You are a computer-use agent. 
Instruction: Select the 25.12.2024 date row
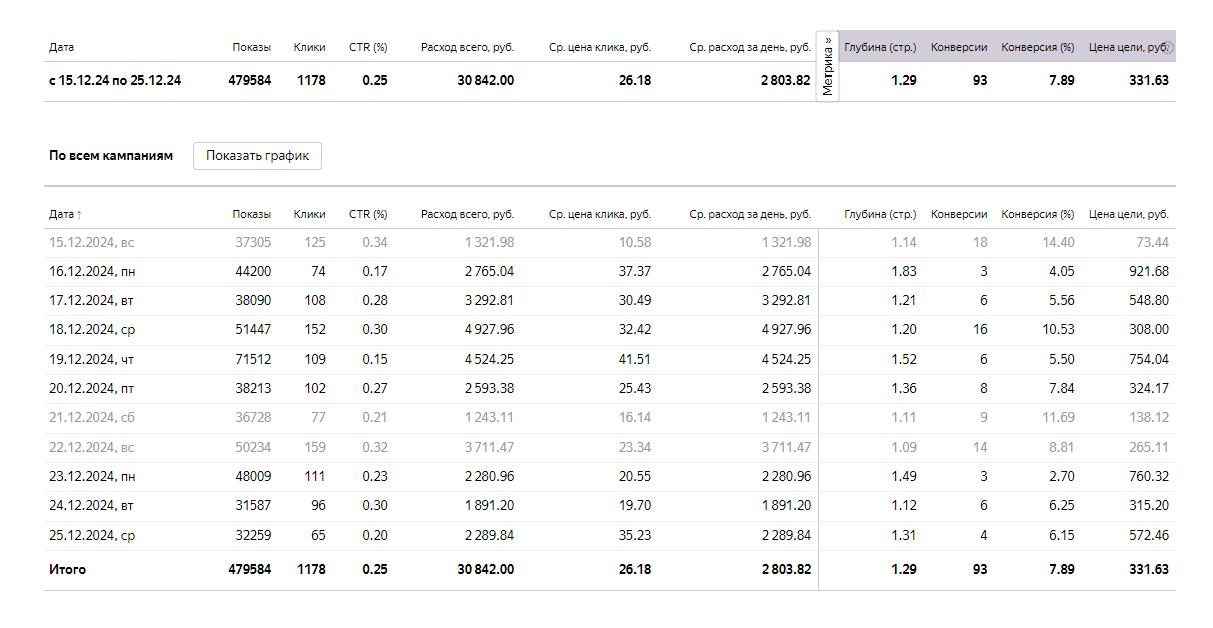(x=91, y=536)
